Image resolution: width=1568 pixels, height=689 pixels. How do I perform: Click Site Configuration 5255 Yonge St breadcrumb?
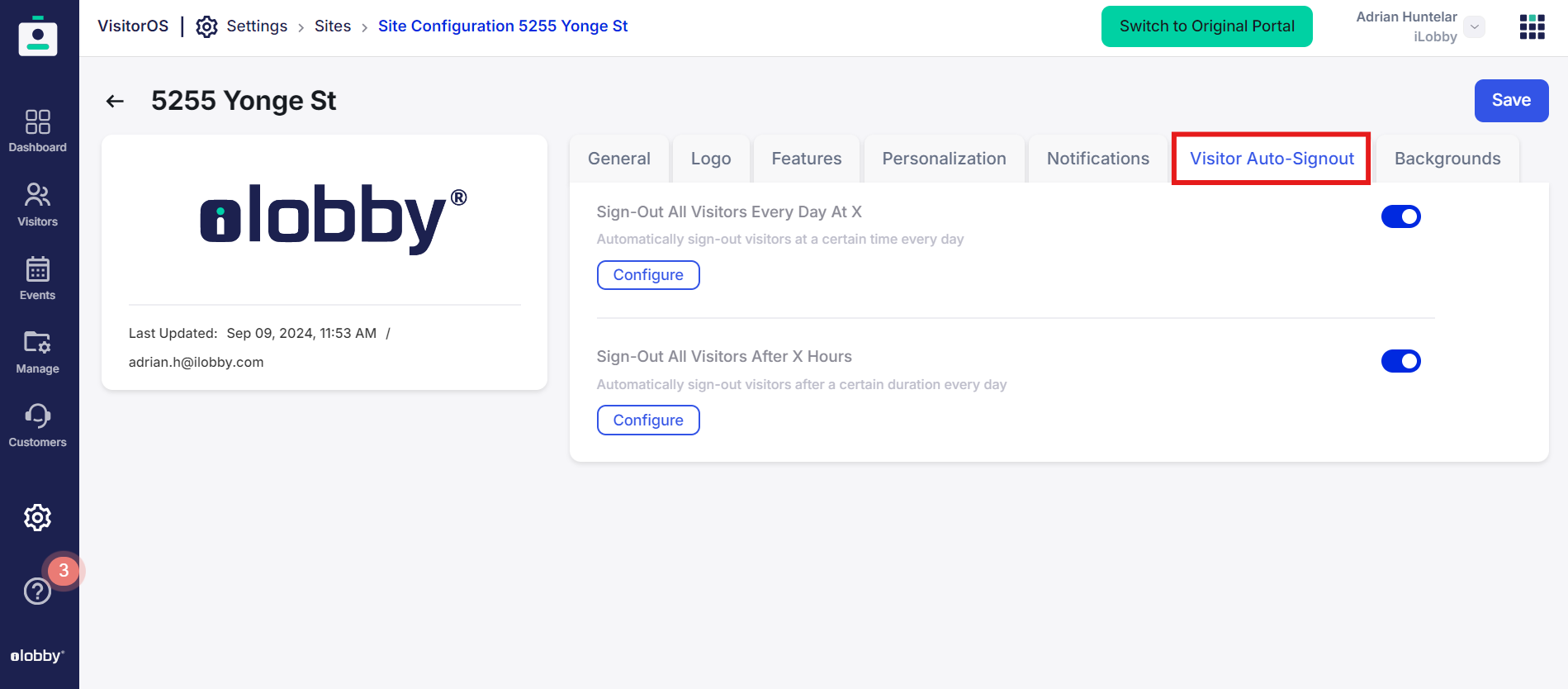coord(503,26)
